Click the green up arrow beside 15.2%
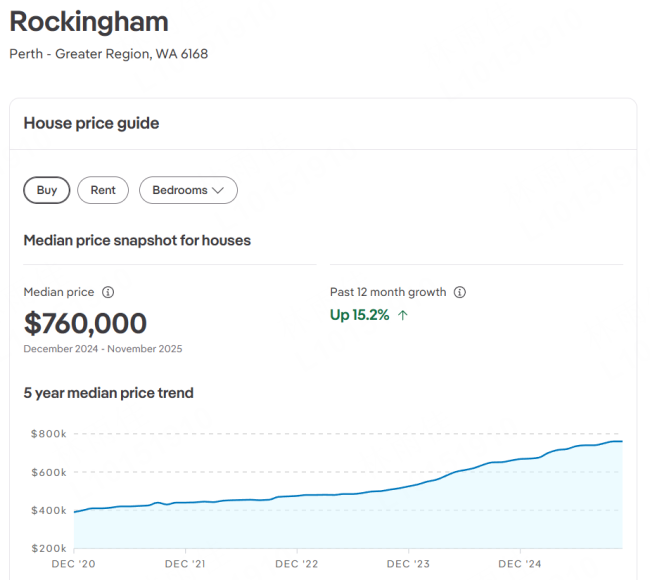Screen dimensions: 650x580 pos(403,315)
